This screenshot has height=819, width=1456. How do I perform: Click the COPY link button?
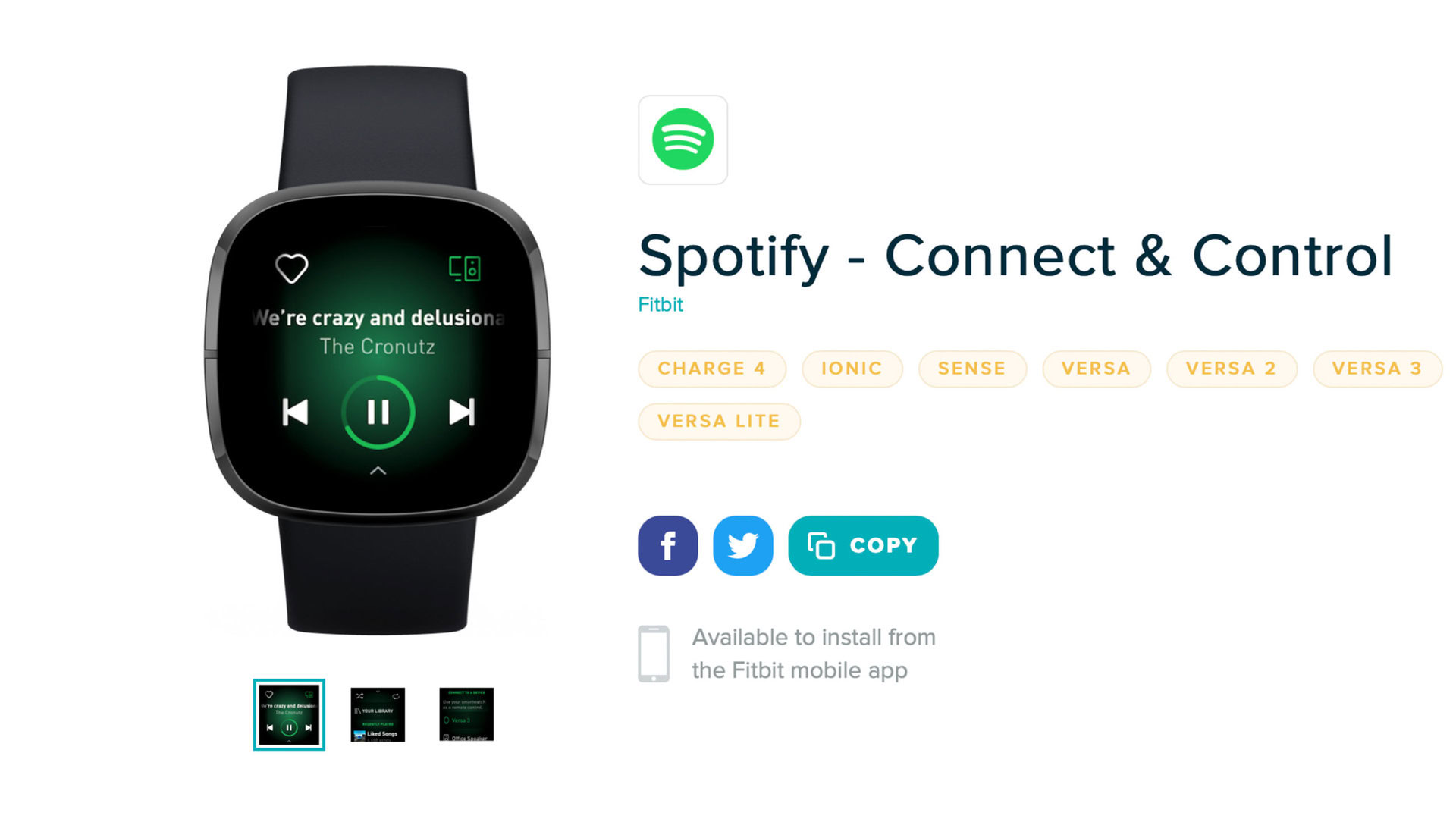(863, 545)
